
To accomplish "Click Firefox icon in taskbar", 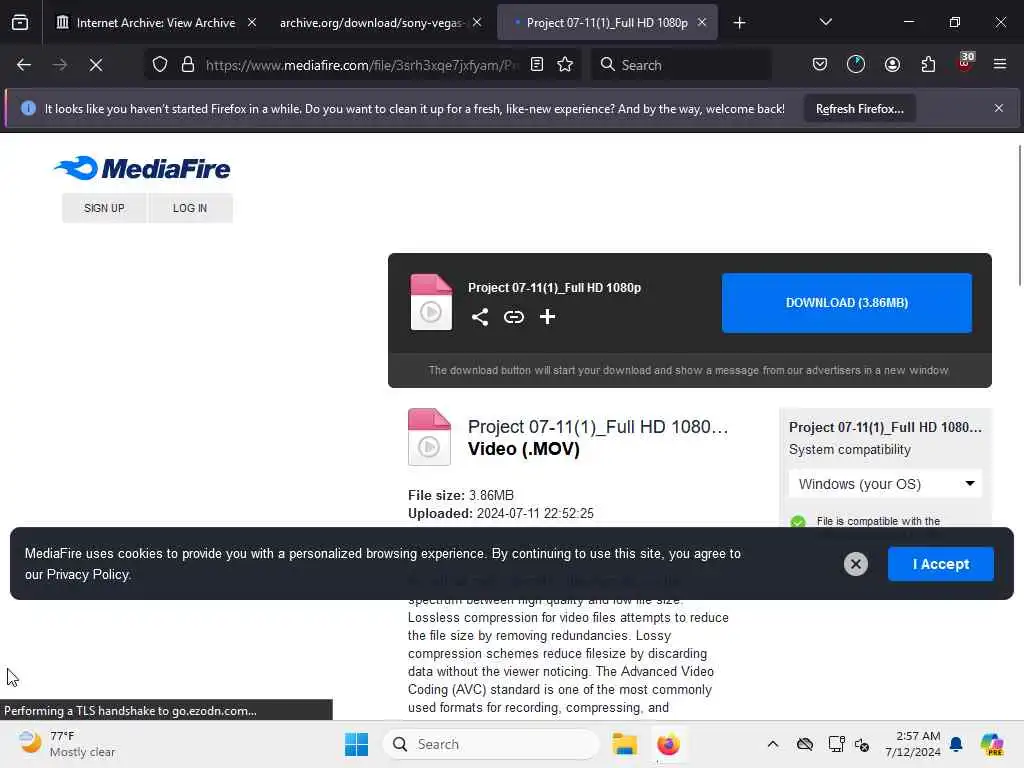I will tap(668, 744).
